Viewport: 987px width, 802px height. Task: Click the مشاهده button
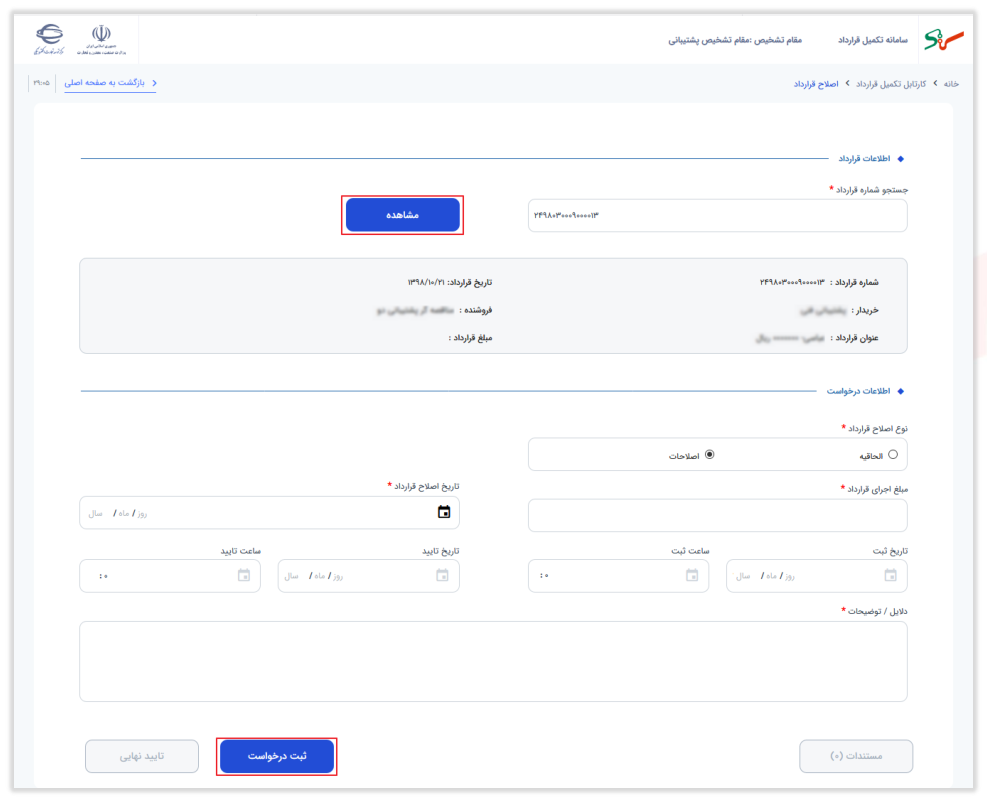[402, 215]
